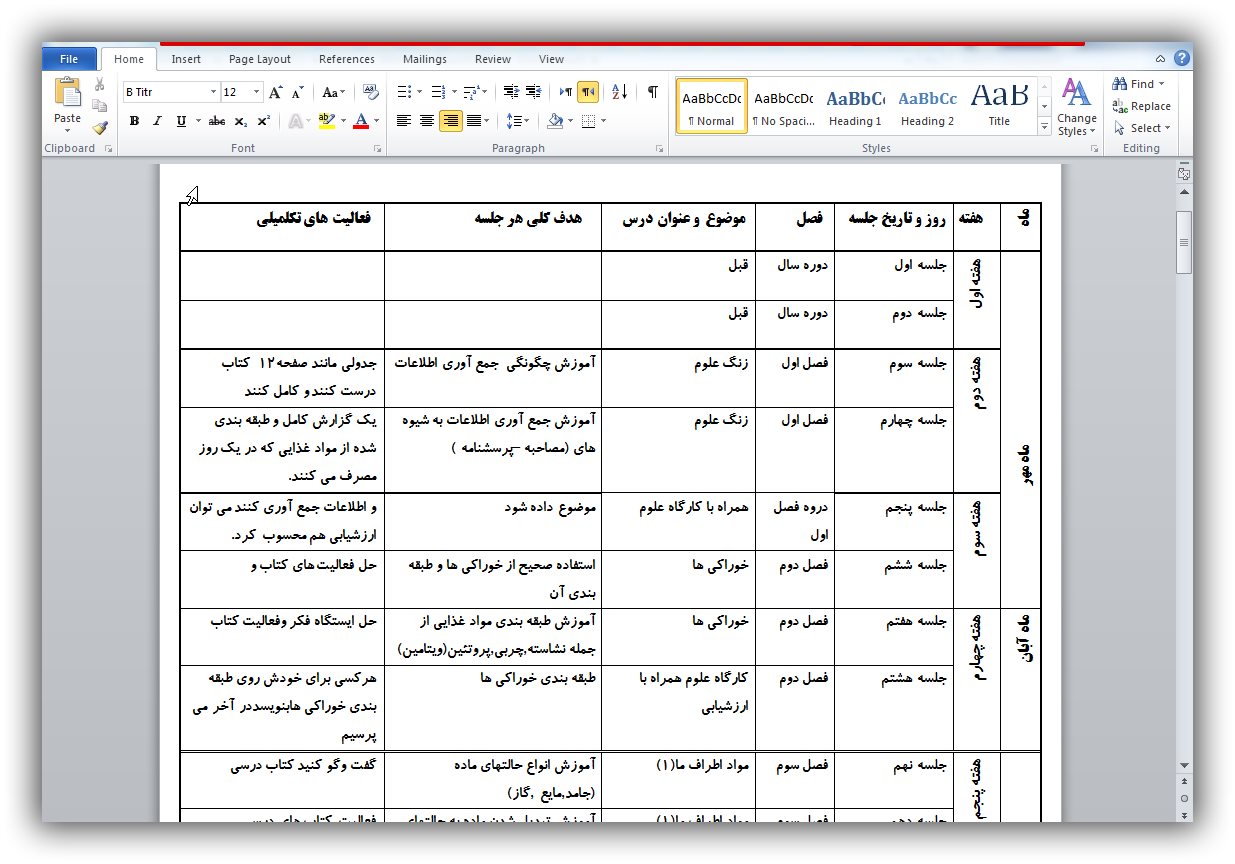
Task: Open the multilevel list button
Action: coord(472,92)
